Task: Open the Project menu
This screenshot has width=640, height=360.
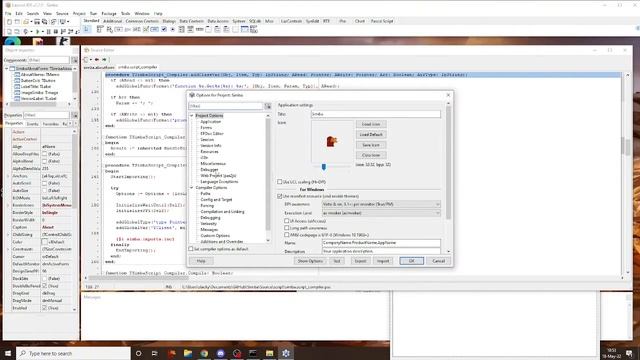Action: [x=79, y=13]
